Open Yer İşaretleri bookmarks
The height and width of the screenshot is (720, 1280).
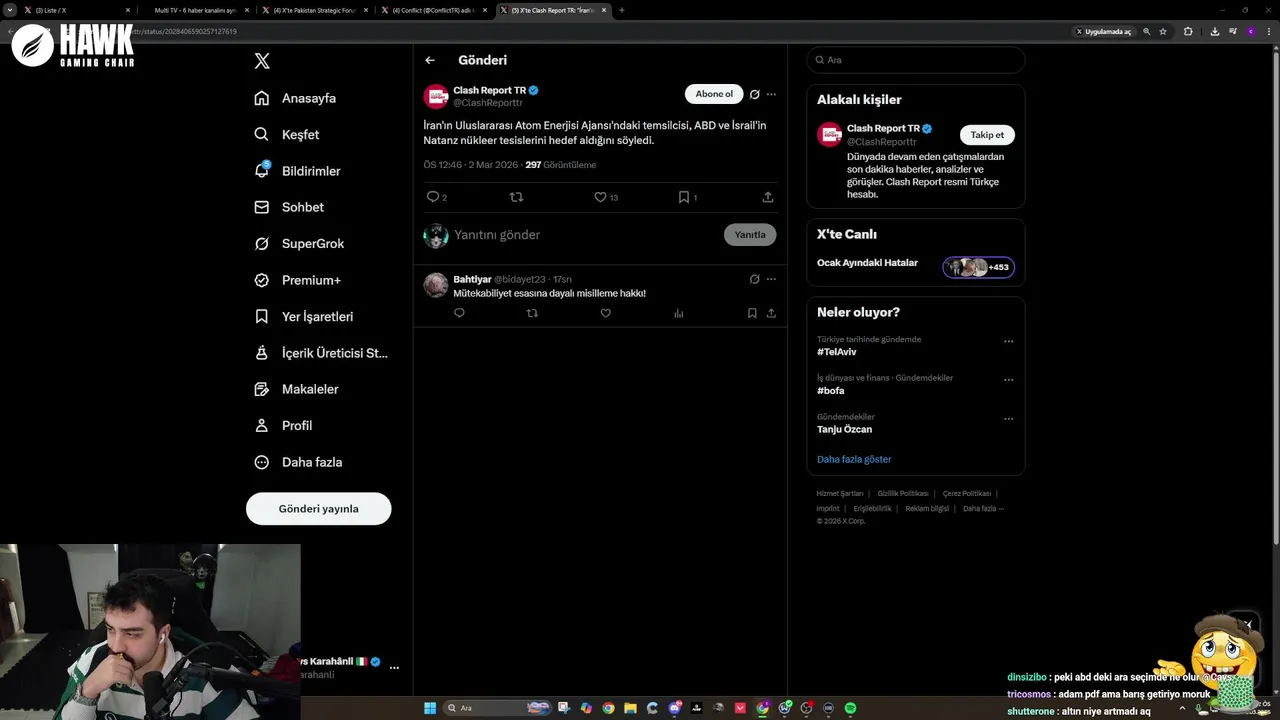coord(304,316)
